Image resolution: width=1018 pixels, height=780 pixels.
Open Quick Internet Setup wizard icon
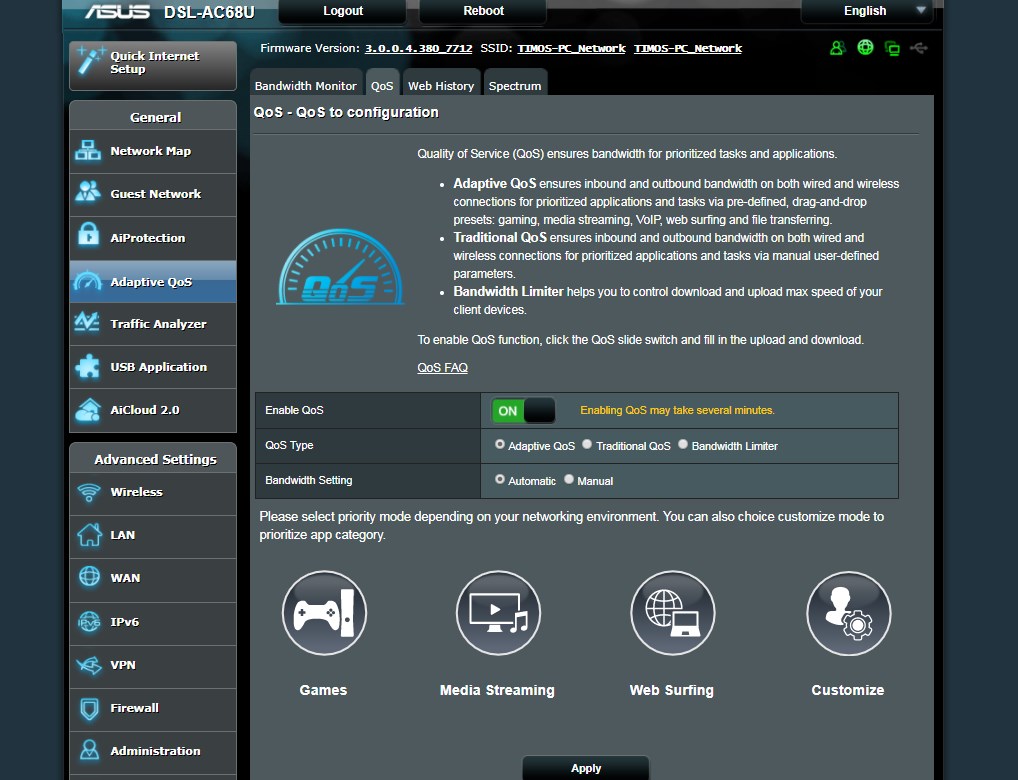(x=89, y=61)
